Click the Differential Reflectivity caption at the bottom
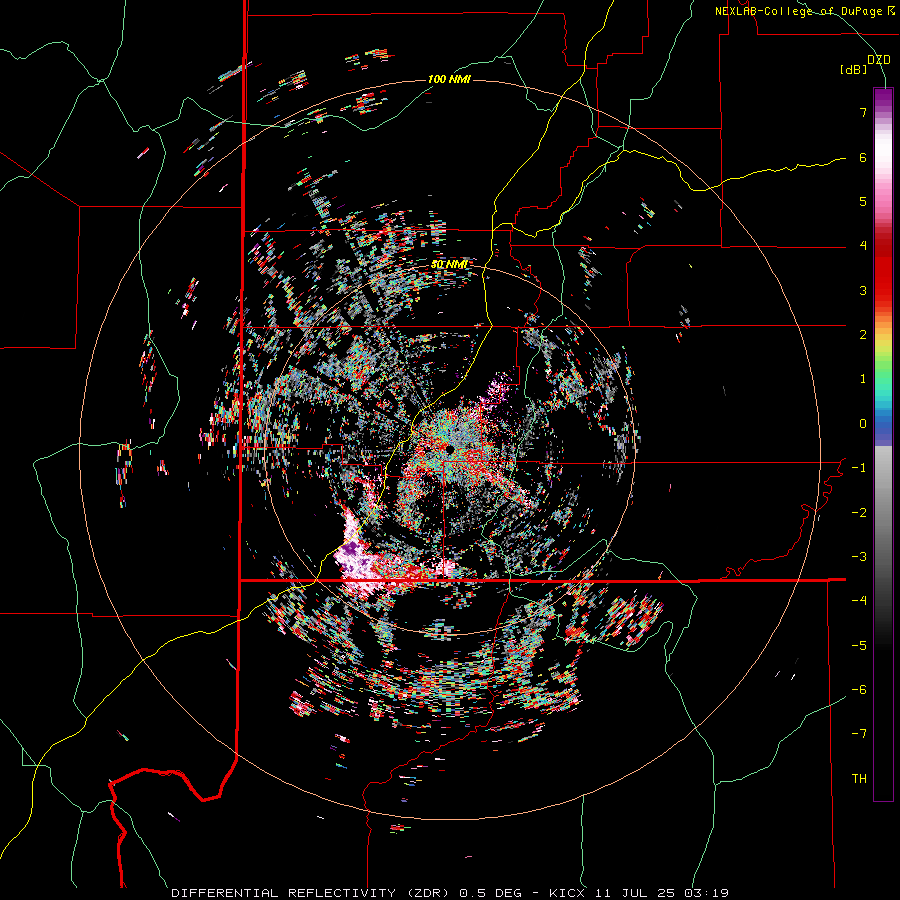 (x=449, y=893)
